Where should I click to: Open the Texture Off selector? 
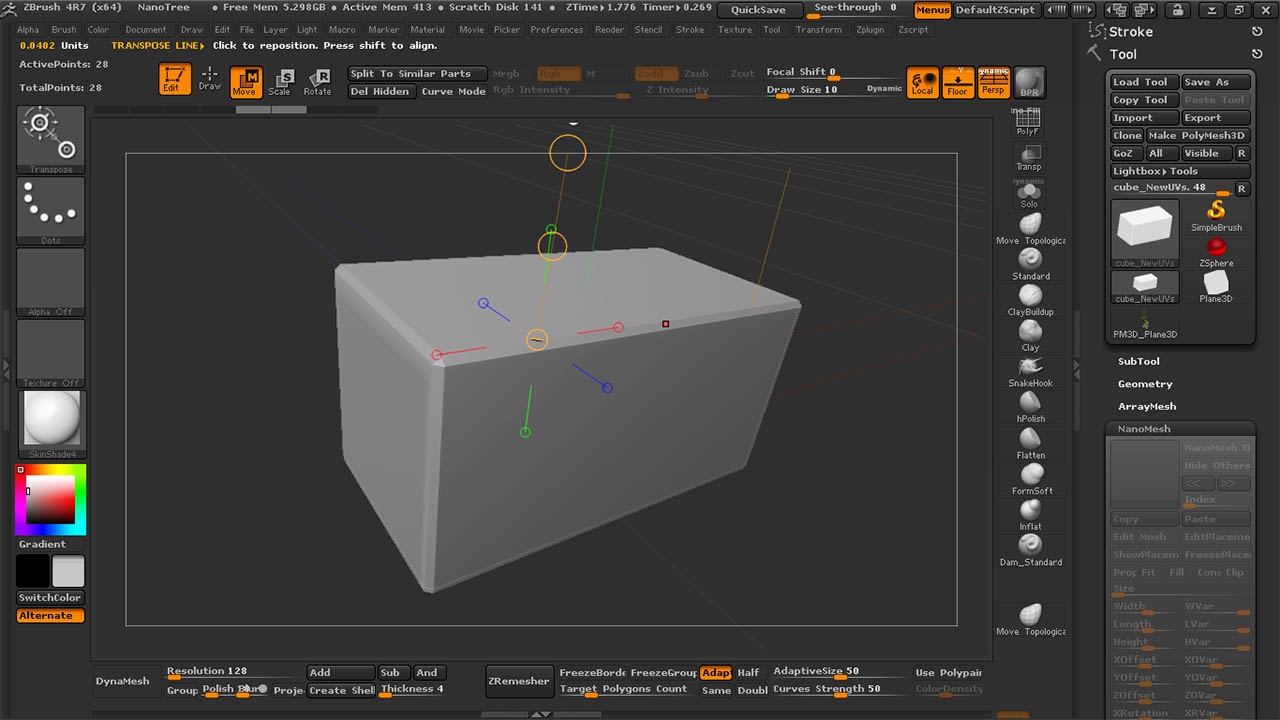click(51, 353)
